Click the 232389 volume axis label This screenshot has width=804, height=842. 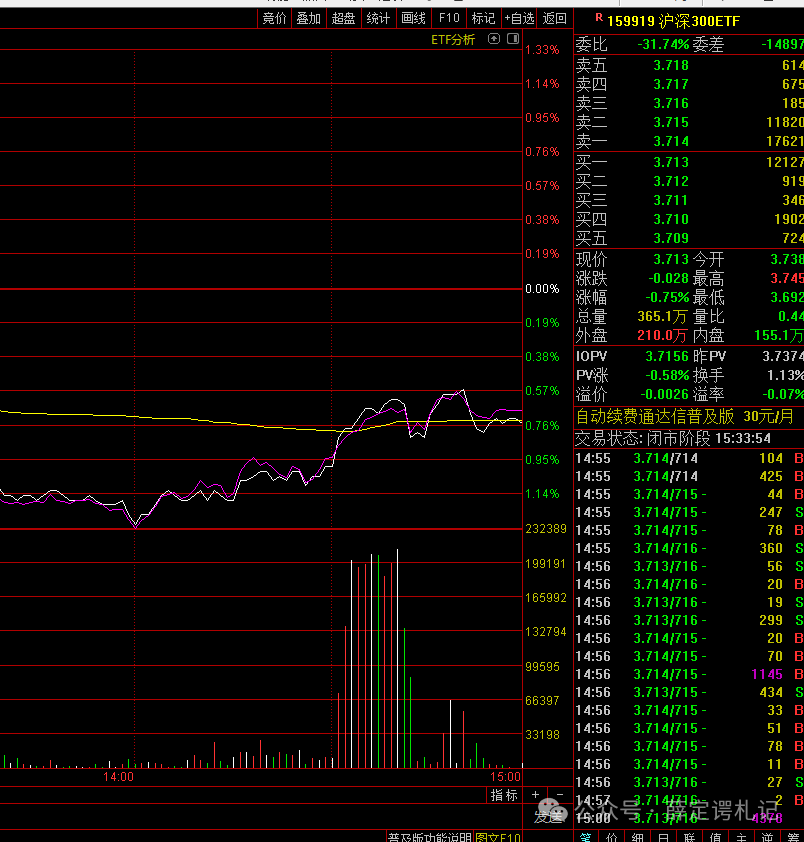click(x=546, y=529)
